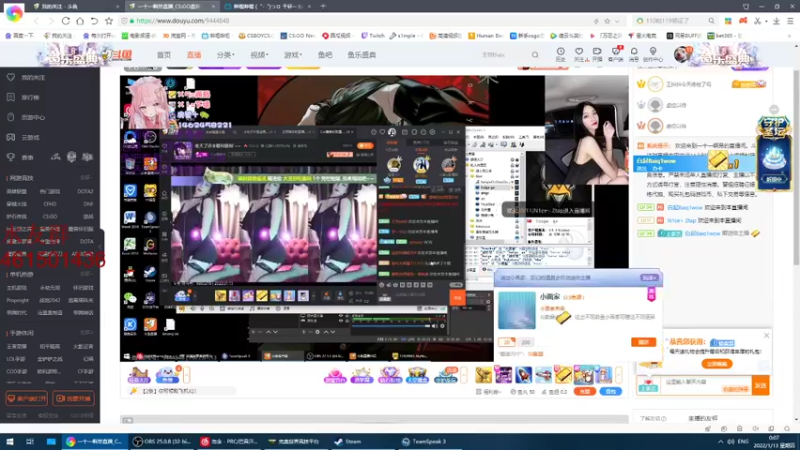Open the browser downloads icon

[776, 21]
